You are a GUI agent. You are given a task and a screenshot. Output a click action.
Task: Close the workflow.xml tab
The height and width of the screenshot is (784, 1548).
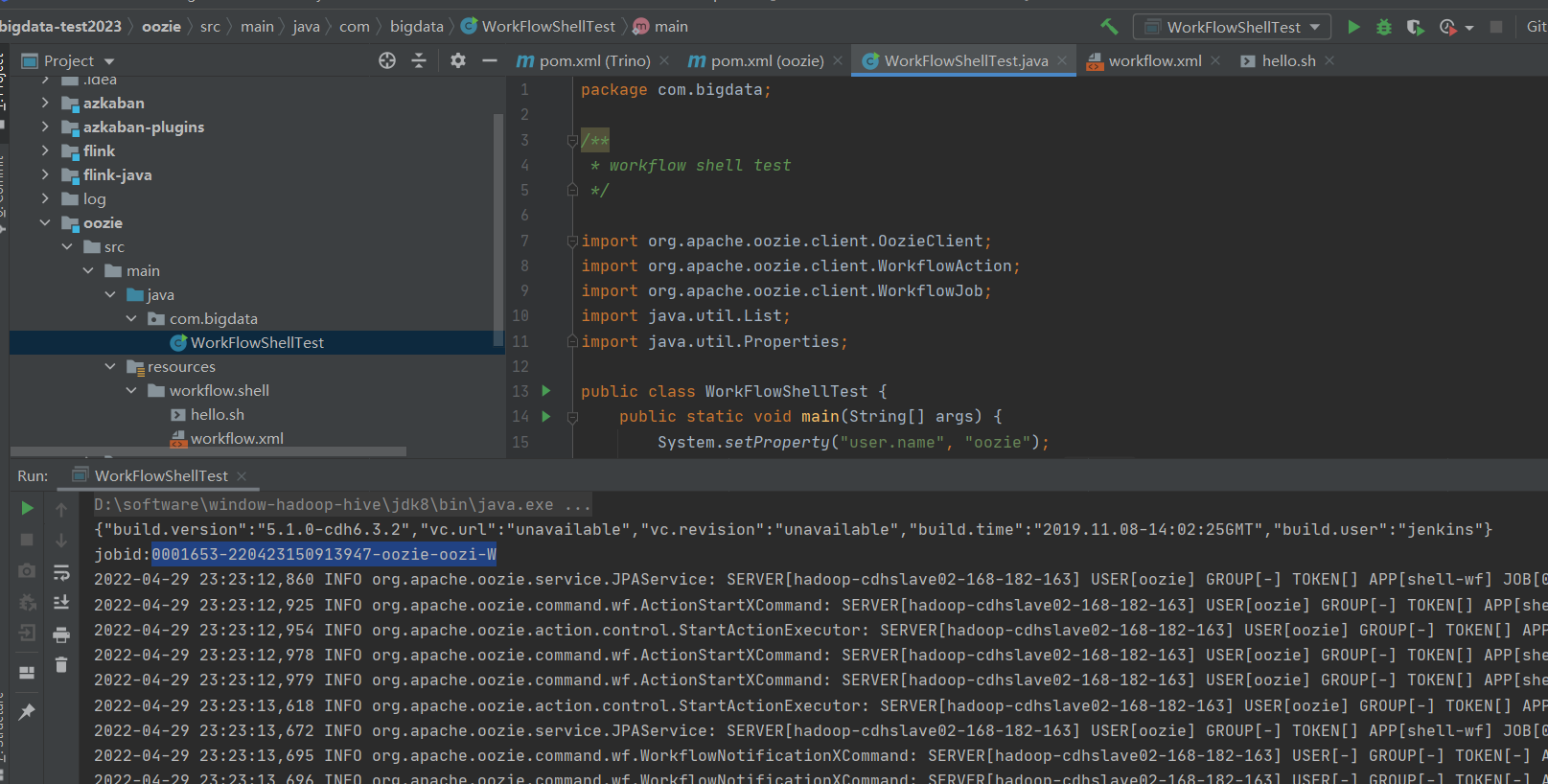tap(1215, 60)
